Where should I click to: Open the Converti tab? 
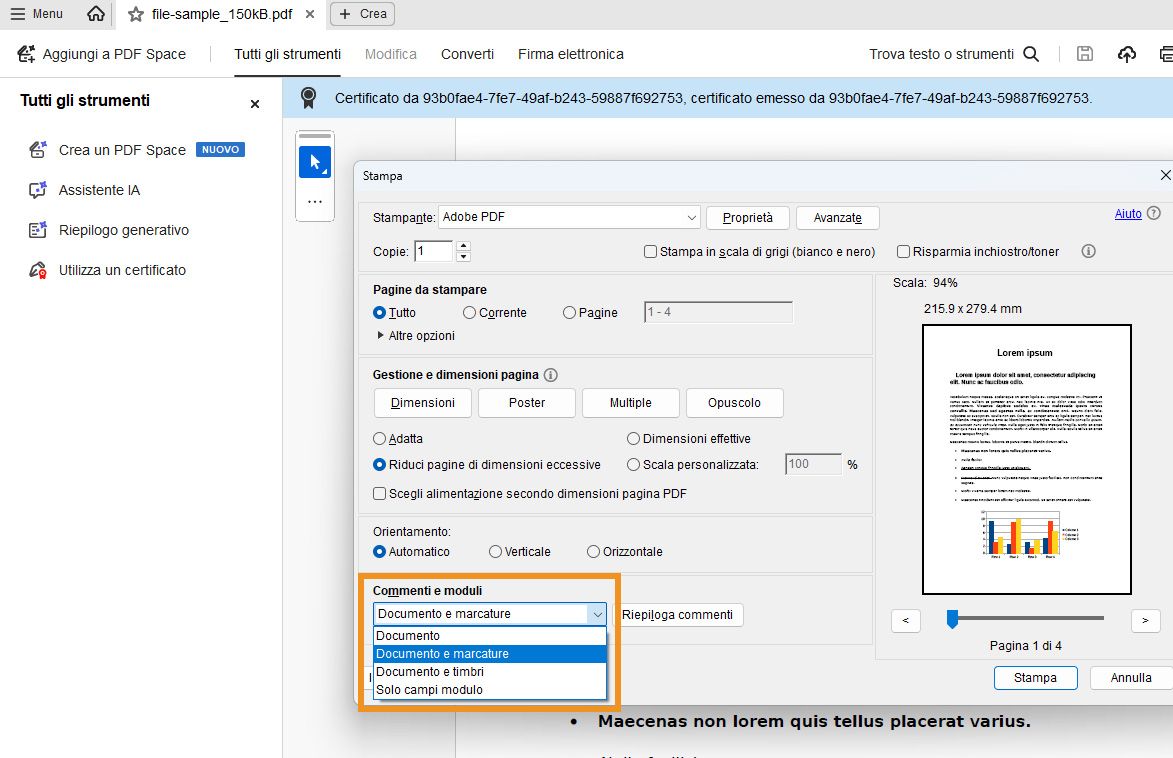[x=468, y=54]
